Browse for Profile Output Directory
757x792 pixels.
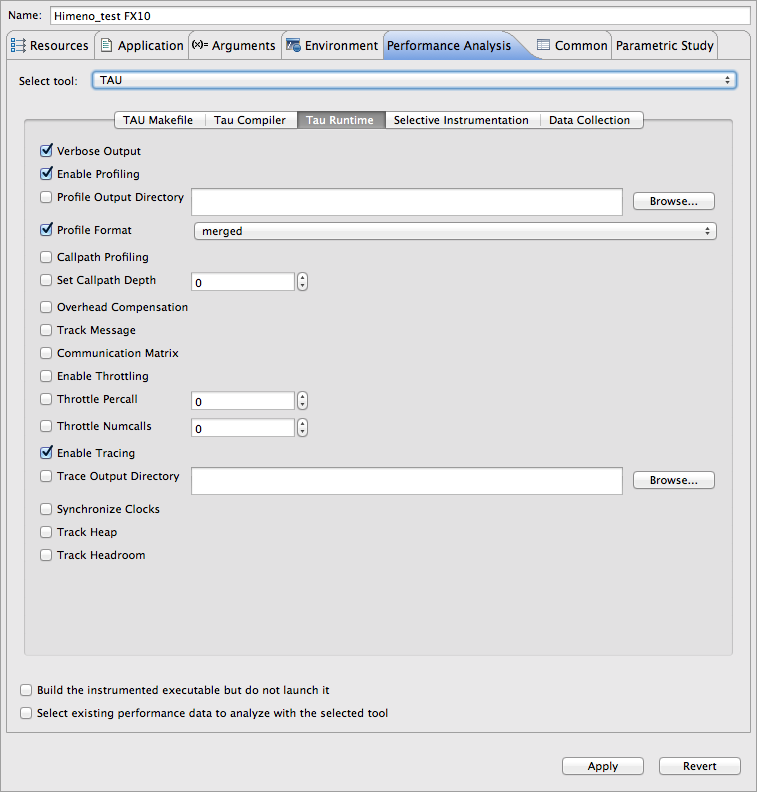coord(673,201)
